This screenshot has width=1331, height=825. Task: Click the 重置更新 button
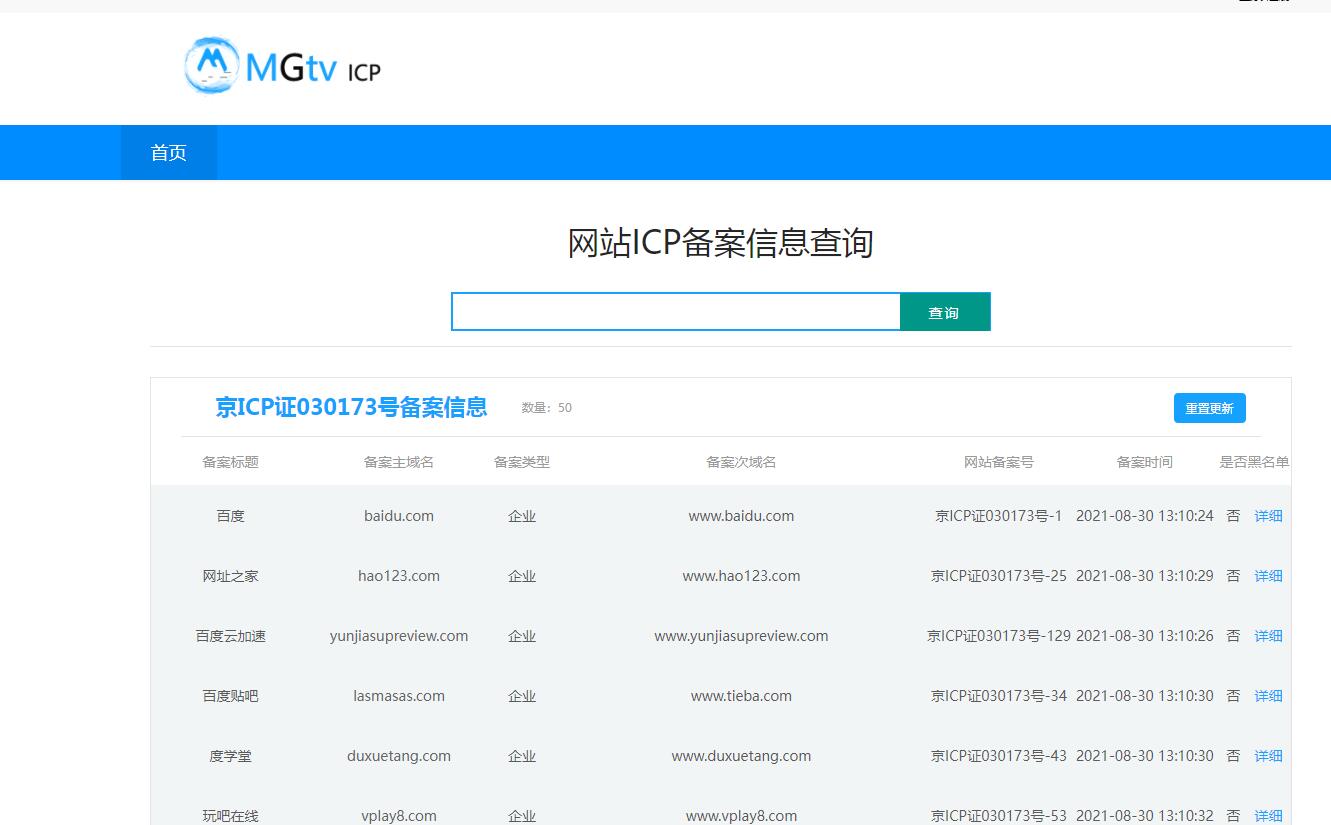(1209, 408)
